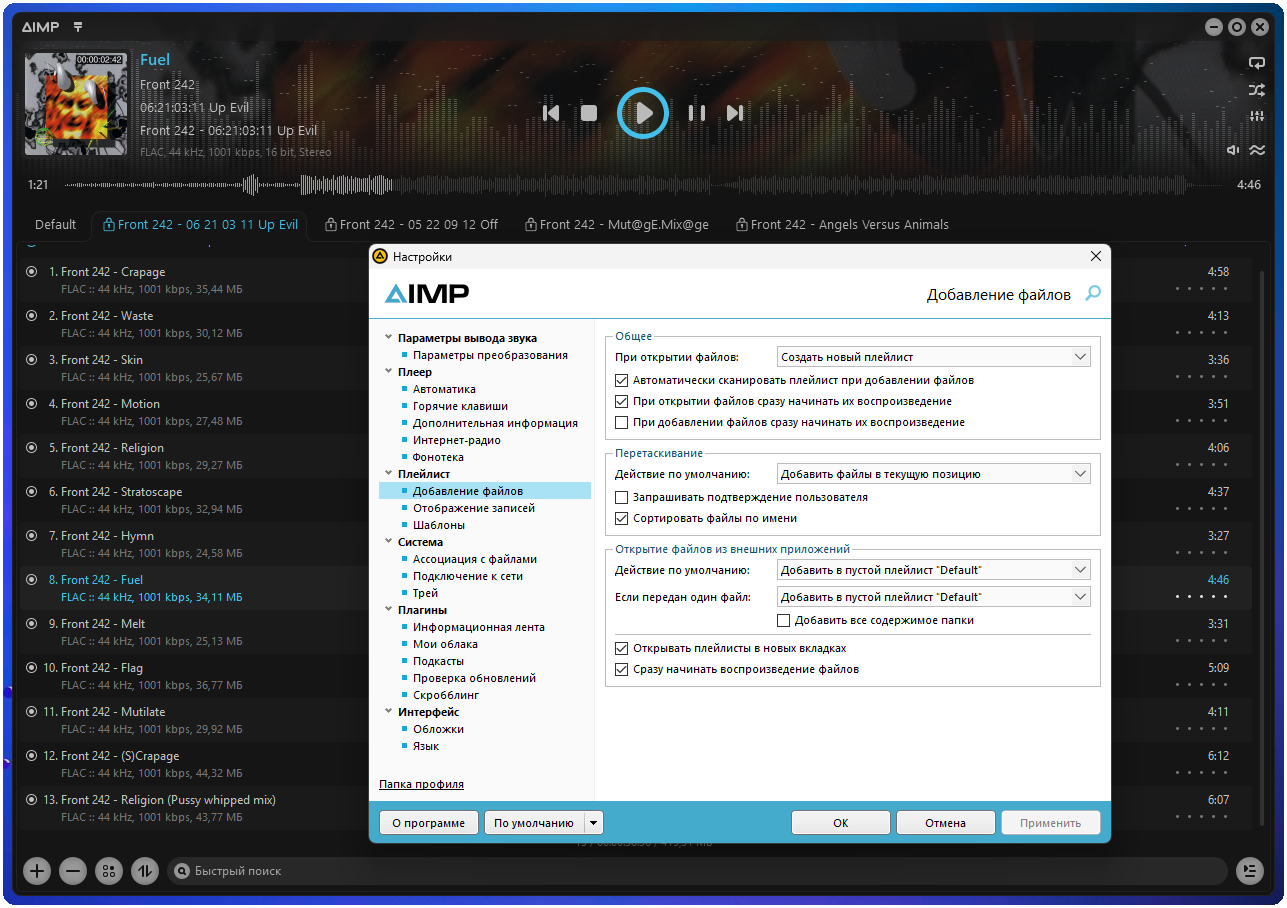Disable automatic playlist scanning checkbox

pos(622,380)
